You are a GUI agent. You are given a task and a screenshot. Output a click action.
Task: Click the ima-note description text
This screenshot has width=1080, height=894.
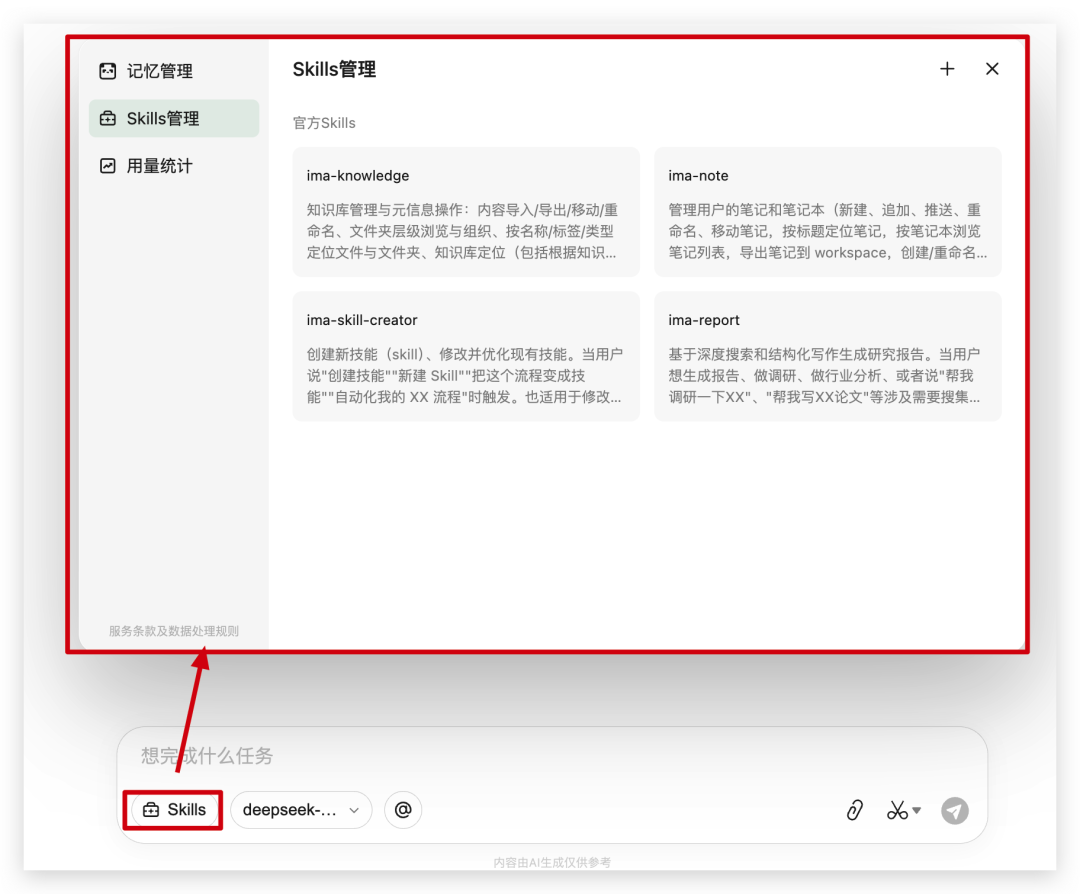point(827,231)
